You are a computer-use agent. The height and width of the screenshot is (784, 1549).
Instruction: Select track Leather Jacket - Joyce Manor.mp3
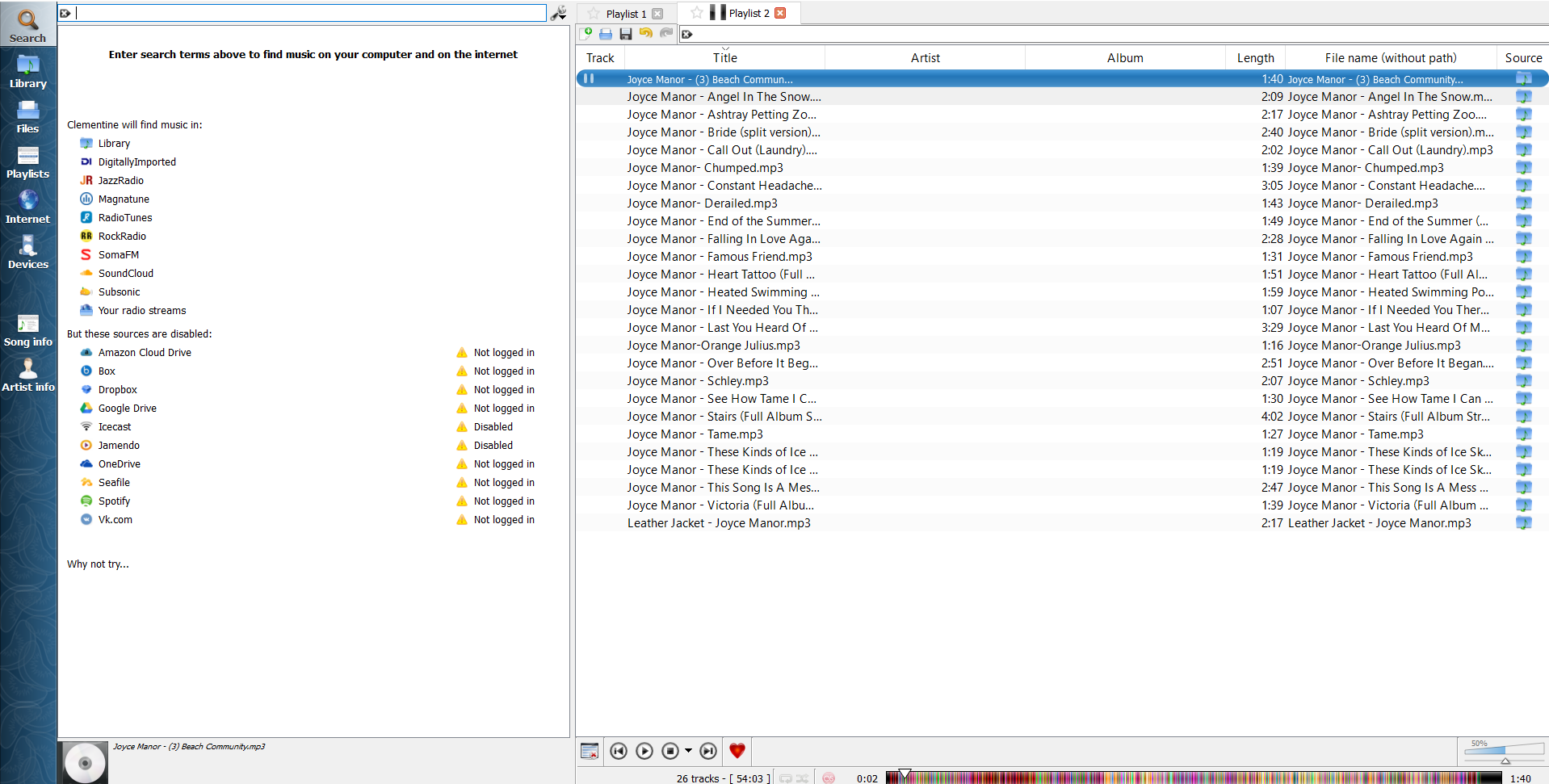pos(1061,523)
